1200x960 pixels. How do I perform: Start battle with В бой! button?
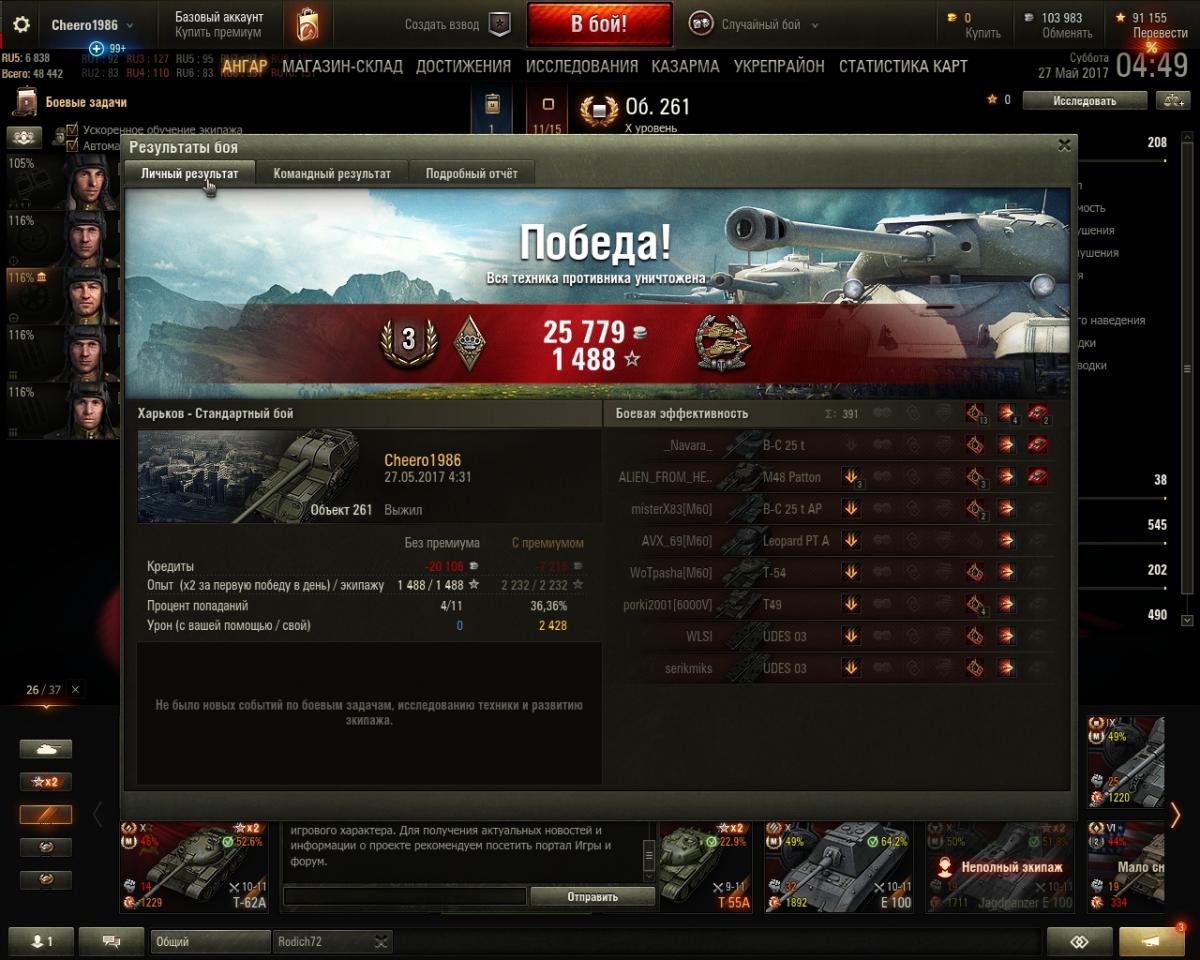click(x=599, y=25)
